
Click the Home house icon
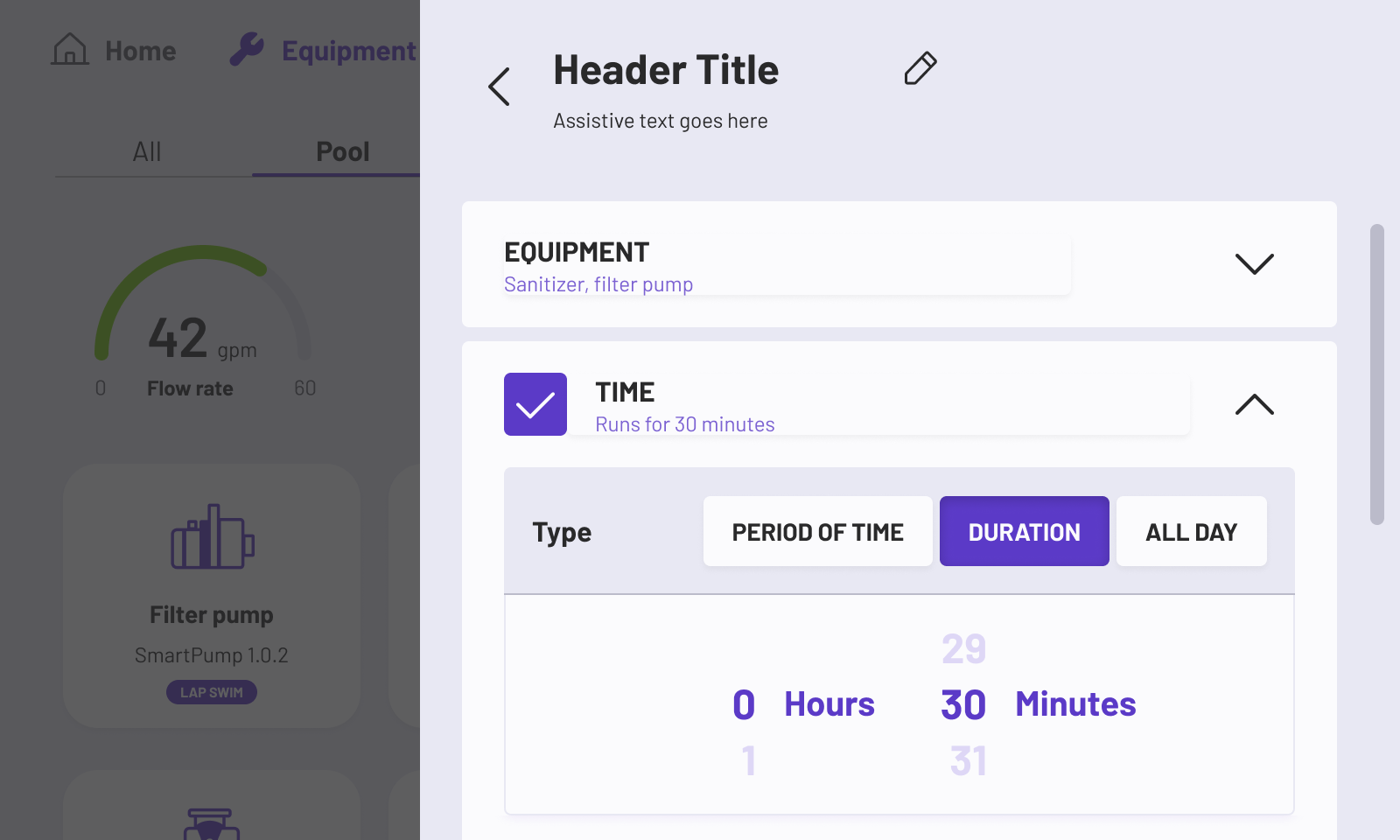click(70, 49)
